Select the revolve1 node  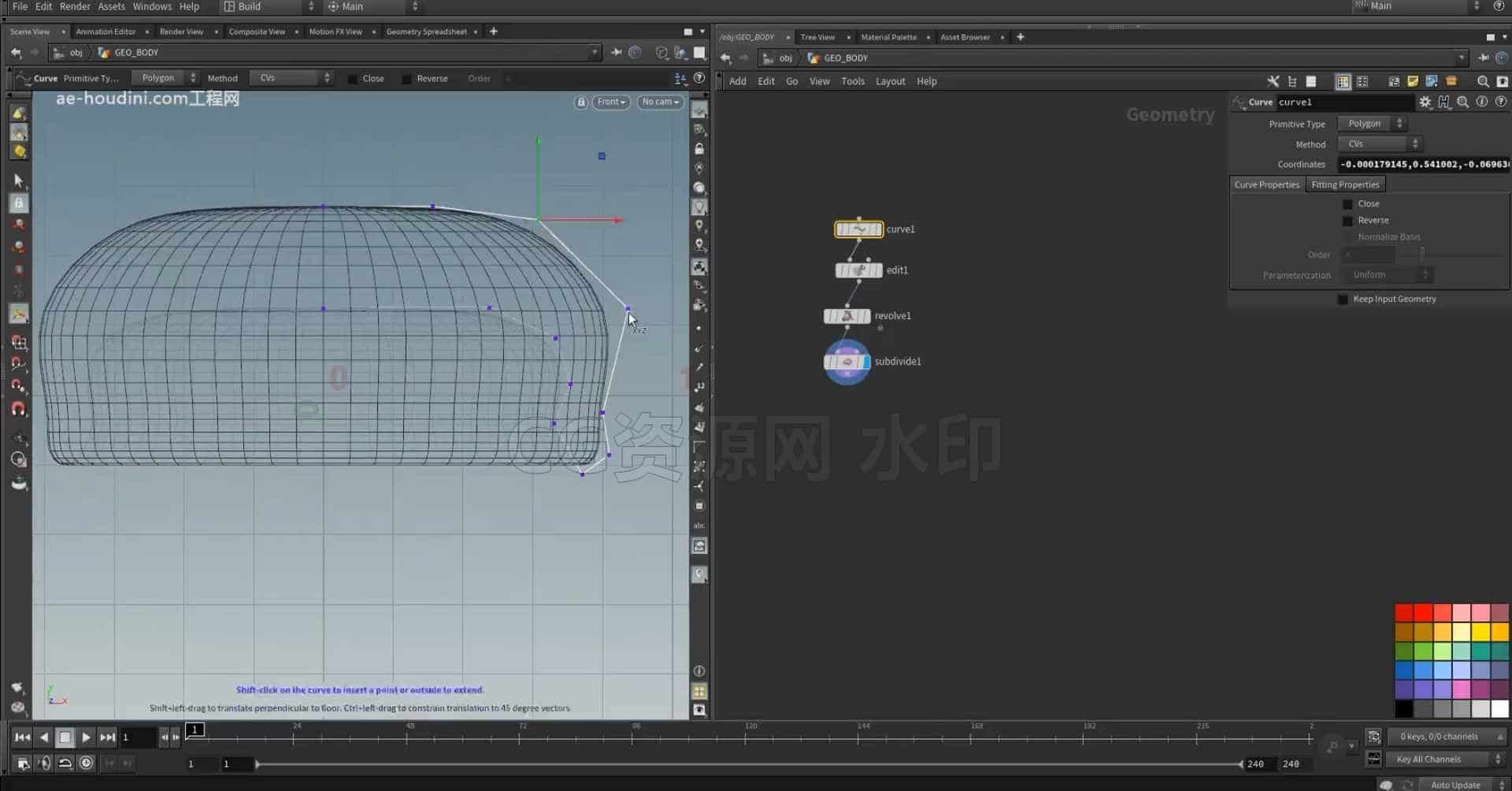click(847, 316)
